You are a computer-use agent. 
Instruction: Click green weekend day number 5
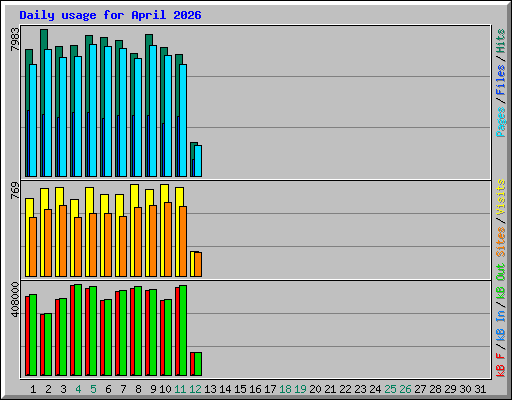coord(93,389)
